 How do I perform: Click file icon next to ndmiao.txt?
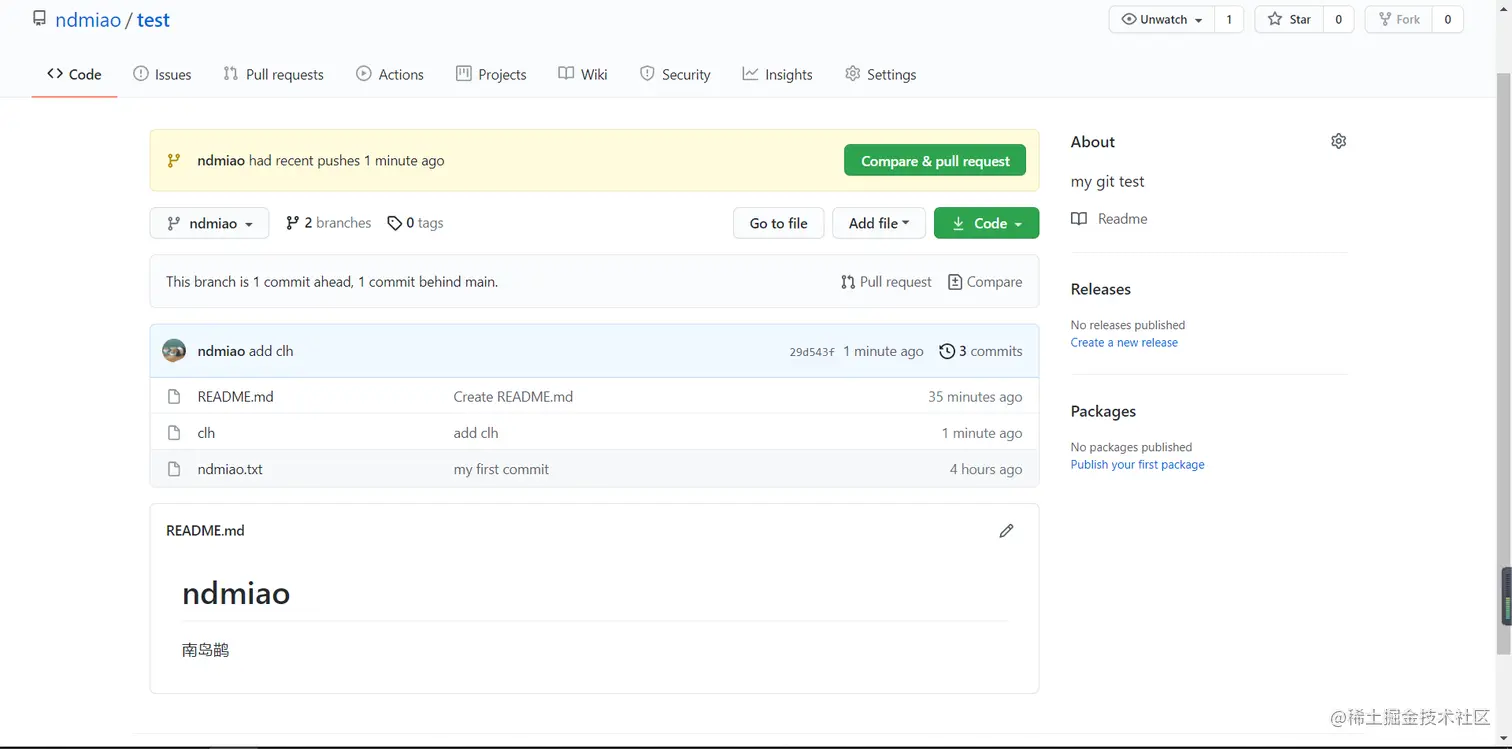click(174, 469)
